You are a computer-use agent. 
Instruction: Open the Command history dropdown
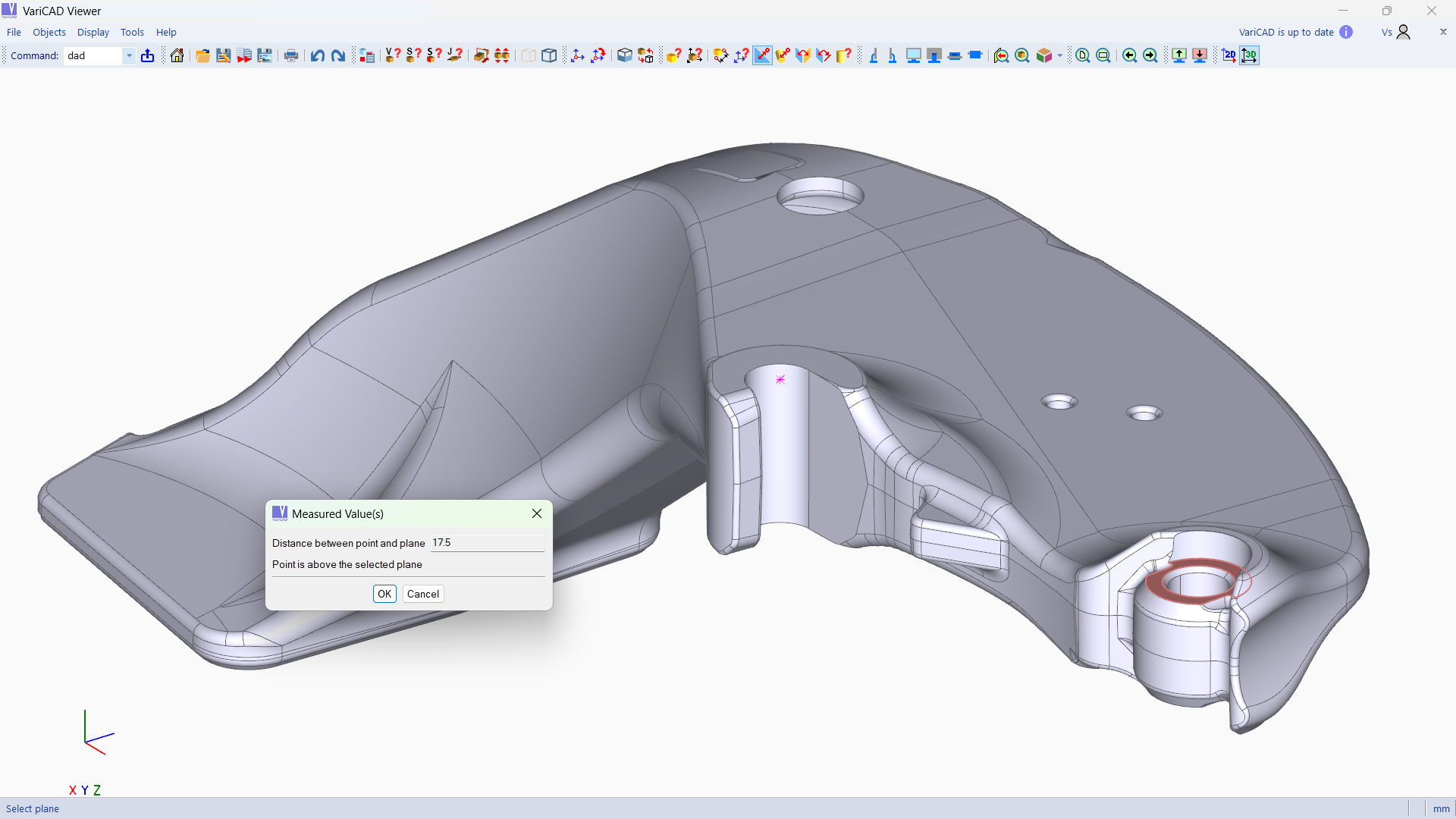[x=129, y=55]
